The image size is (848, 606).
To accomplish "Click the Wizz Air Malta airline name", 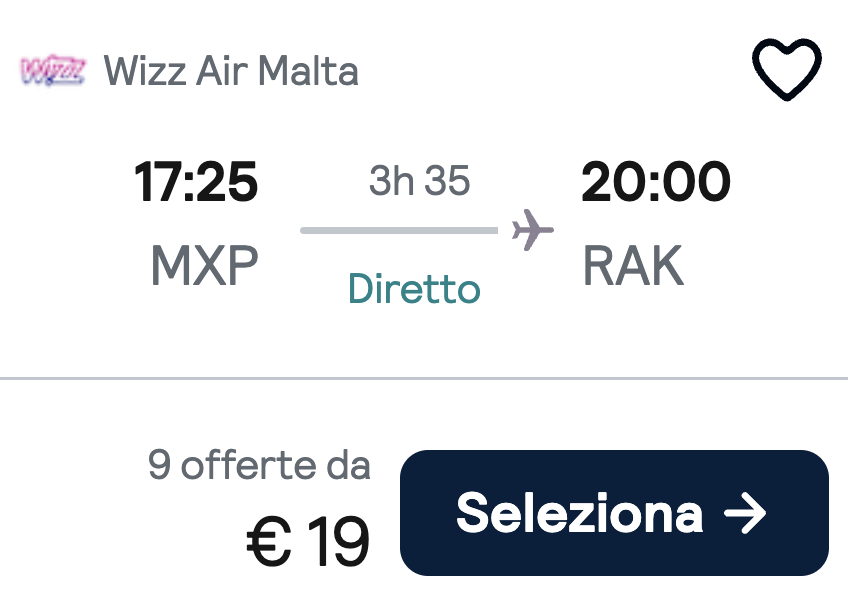I will click(231, 72).
